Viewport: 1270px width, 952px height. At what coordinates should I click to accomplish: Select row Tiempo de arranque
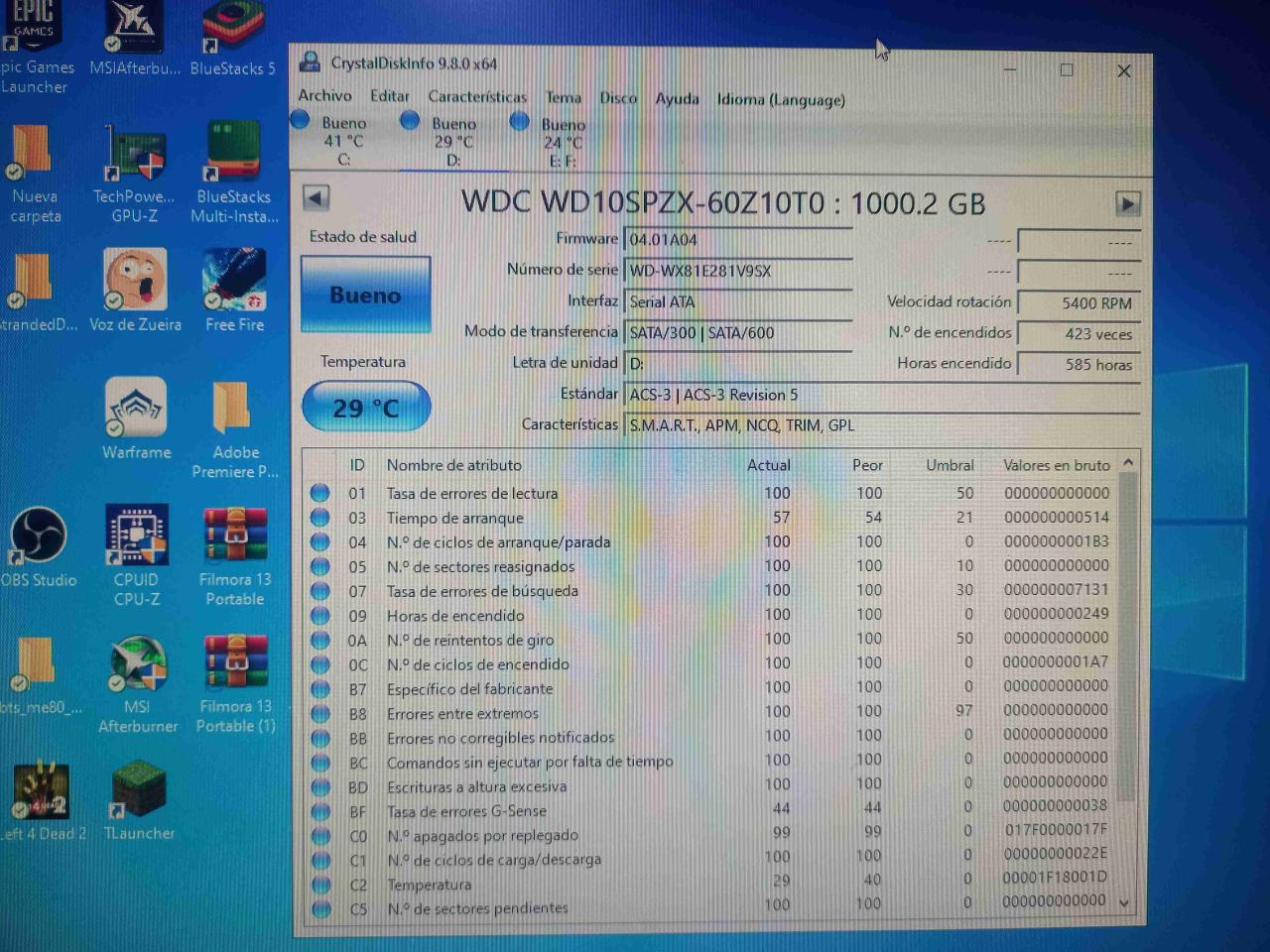[710, 518]
